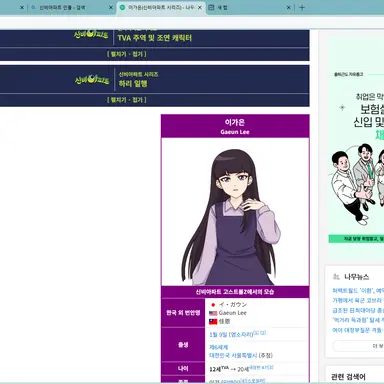Image resolution: width=384 pixels, height=384 pixels.
Task: Open a new tab with plus button
Action: [x=302, y=7]
